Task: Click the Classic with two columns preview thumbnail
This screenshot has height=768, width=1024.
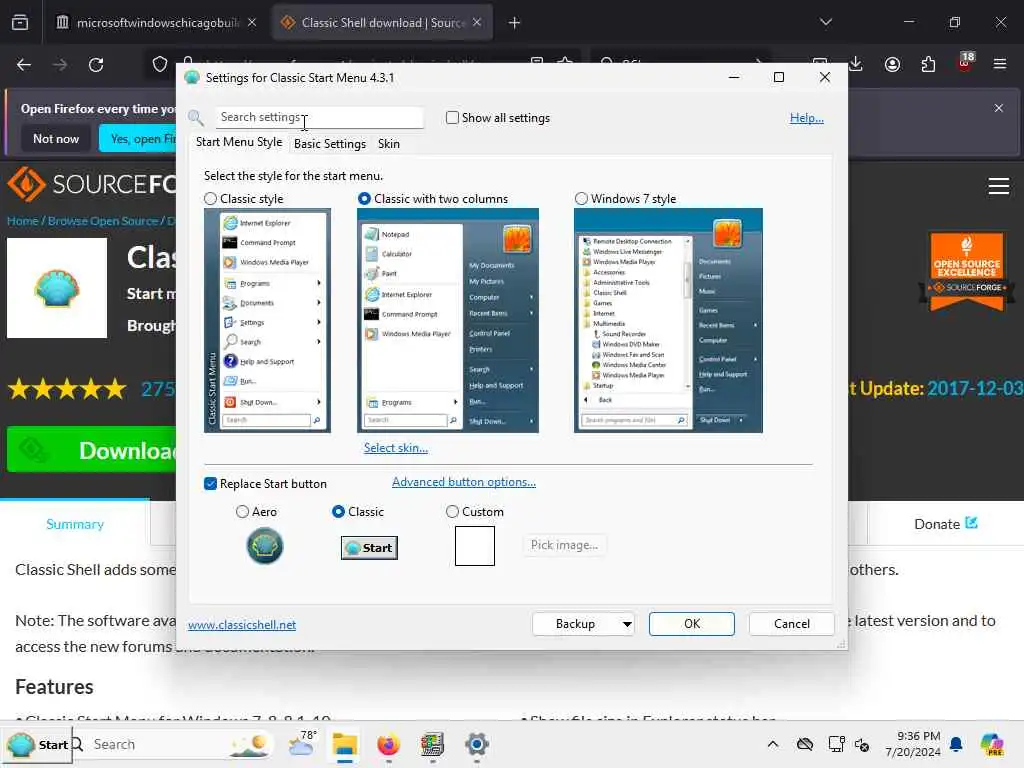Action: click(x=447, y=320)
